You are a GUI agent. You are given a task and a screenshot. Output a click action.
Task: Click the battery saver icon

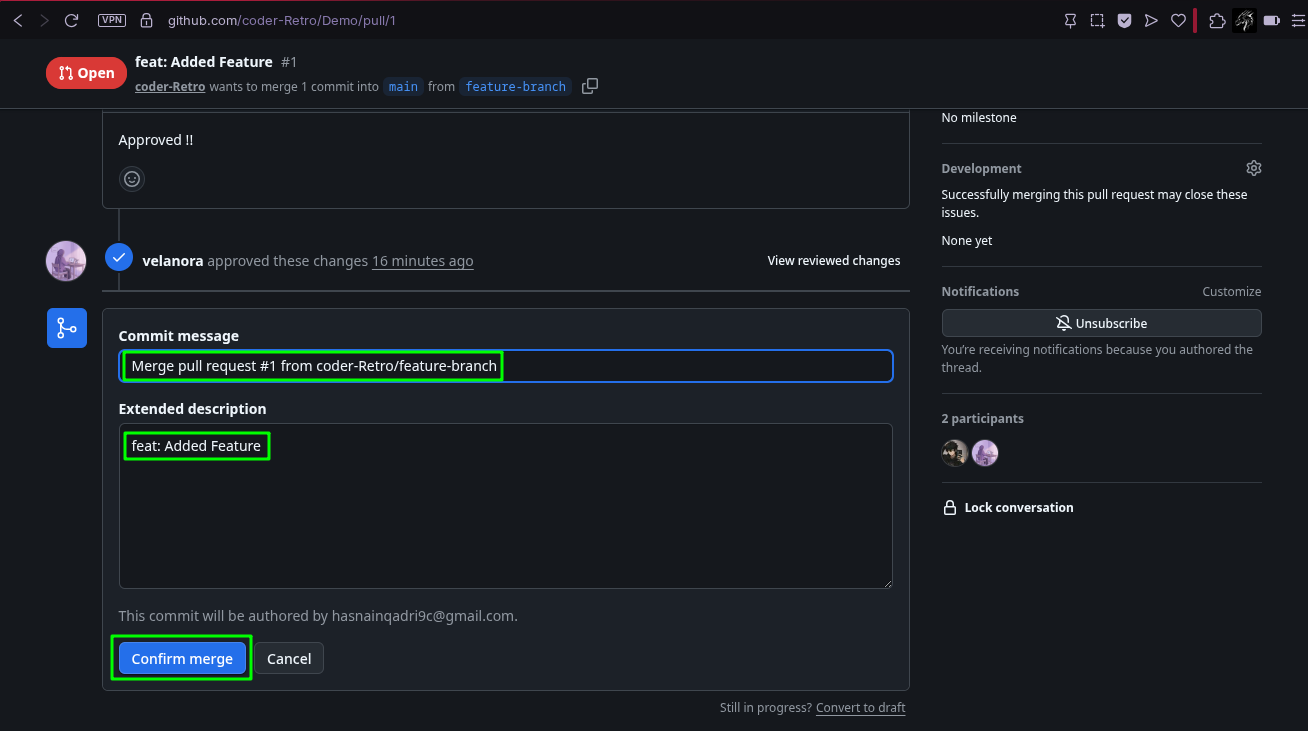[1272, 20]
